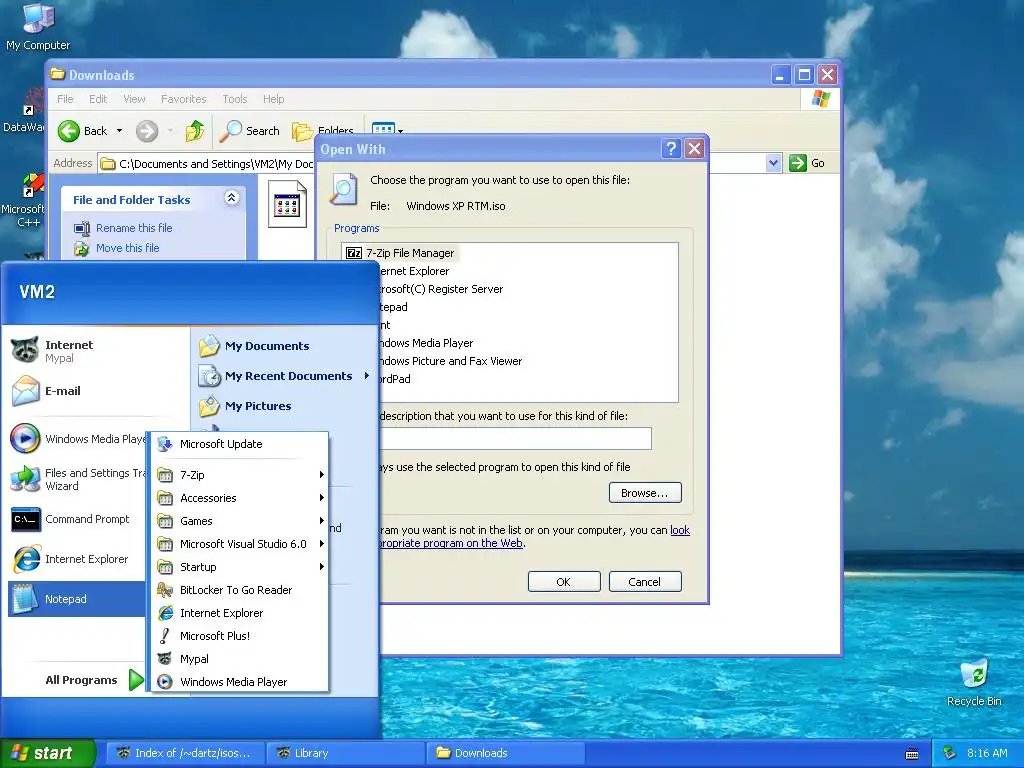Open Command Prompt from Start menu
Viewport: 1024px width, 768px height.
77,519
